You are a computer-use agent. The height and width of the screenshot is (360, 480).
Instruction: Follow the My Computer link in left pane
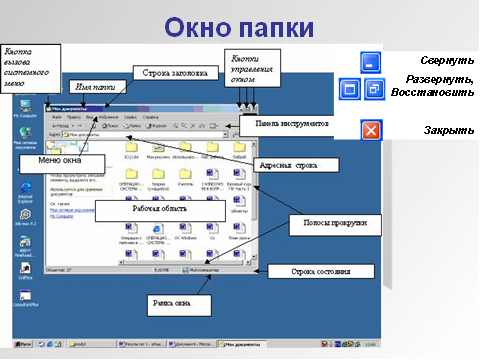click(x=62, y=216)
